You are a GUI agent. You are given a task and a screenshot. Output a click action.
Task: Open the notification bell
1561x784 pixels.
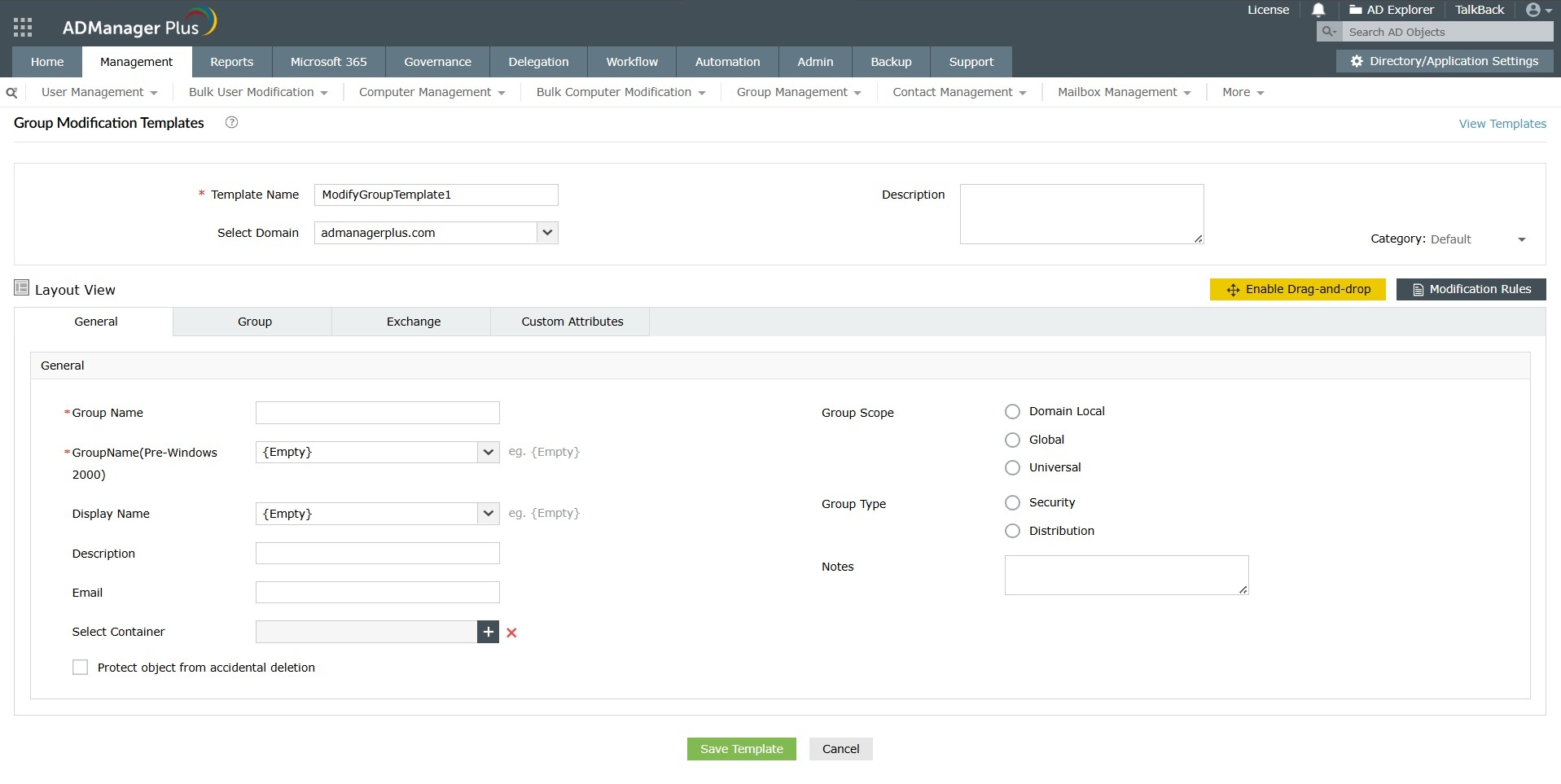1318,10
